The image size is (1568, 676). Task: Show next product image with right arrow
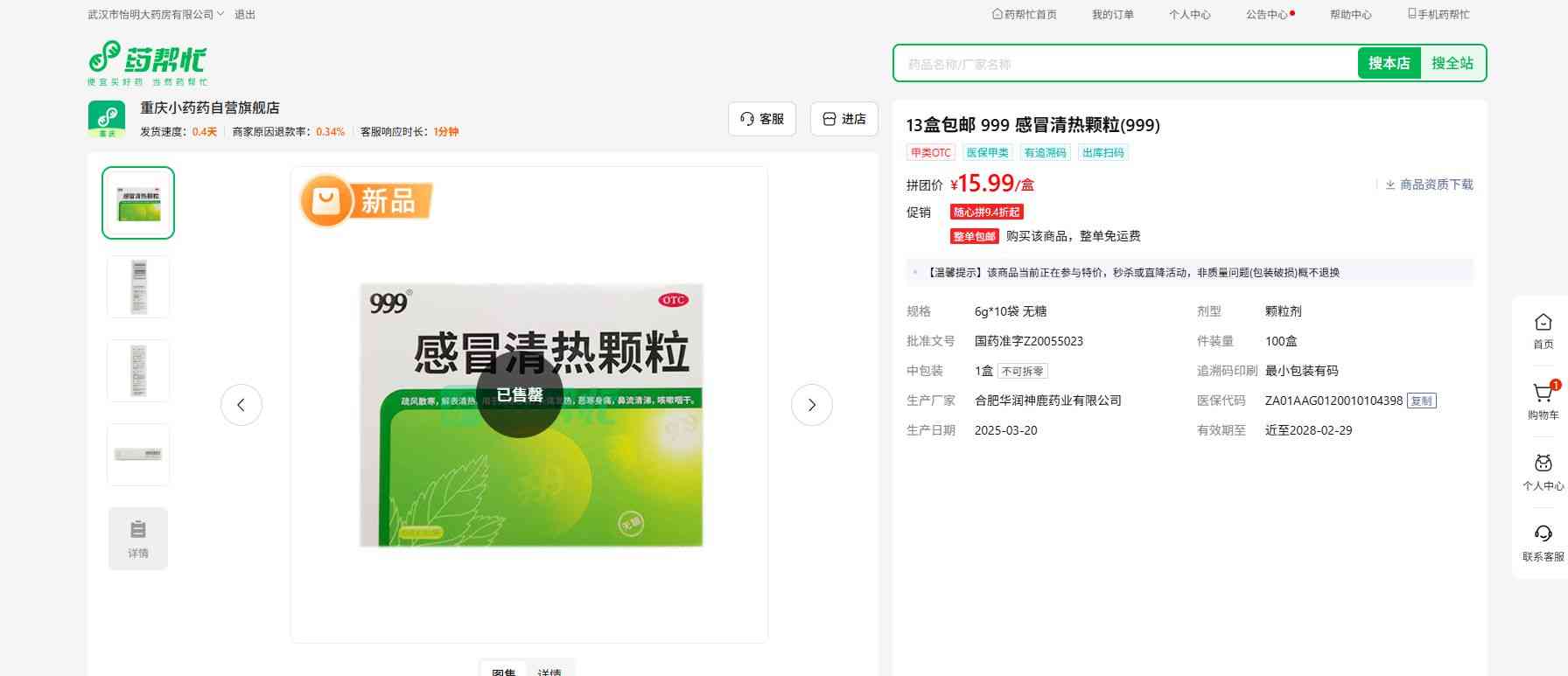pyautogui.click(x=811, y=405)
